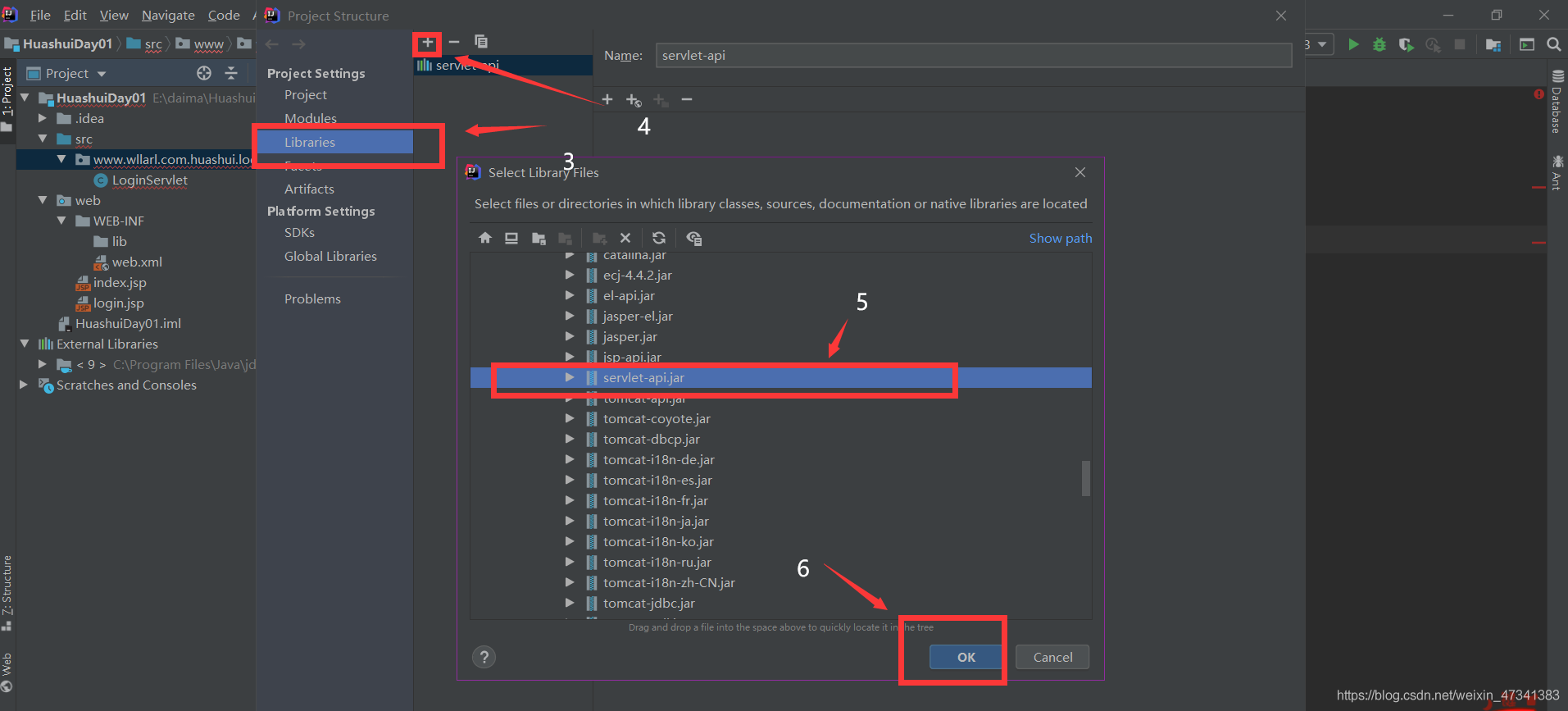Add a new project library with plus icon
Screen dimensions: 1568x711
[x=427, y=42]
